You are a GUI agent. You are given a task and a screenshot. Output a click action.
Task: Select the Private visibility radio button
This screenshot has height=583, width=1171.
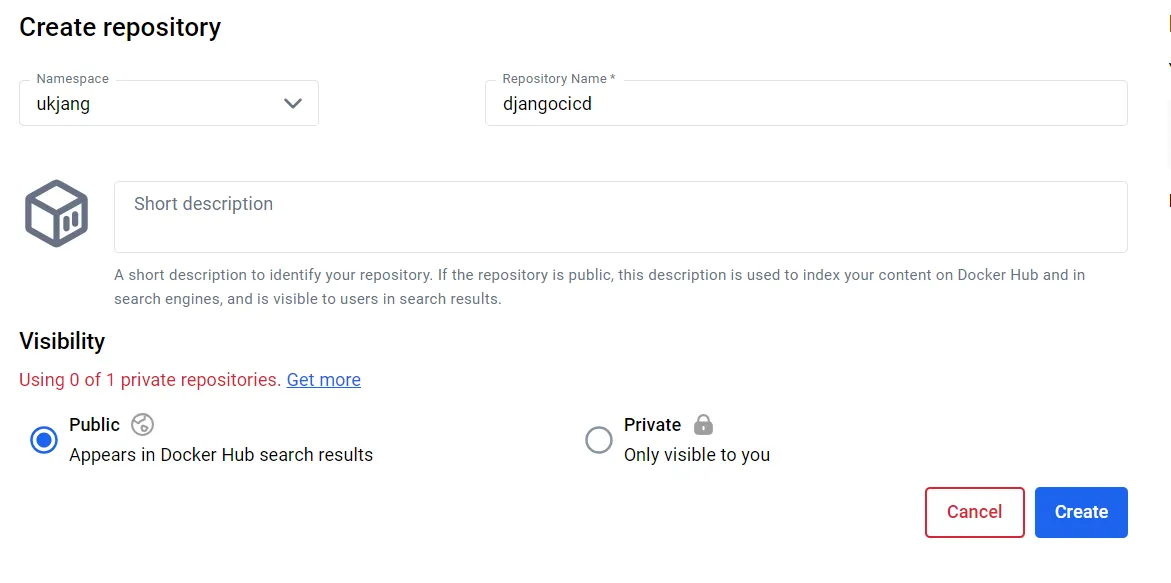click(599, 440)
